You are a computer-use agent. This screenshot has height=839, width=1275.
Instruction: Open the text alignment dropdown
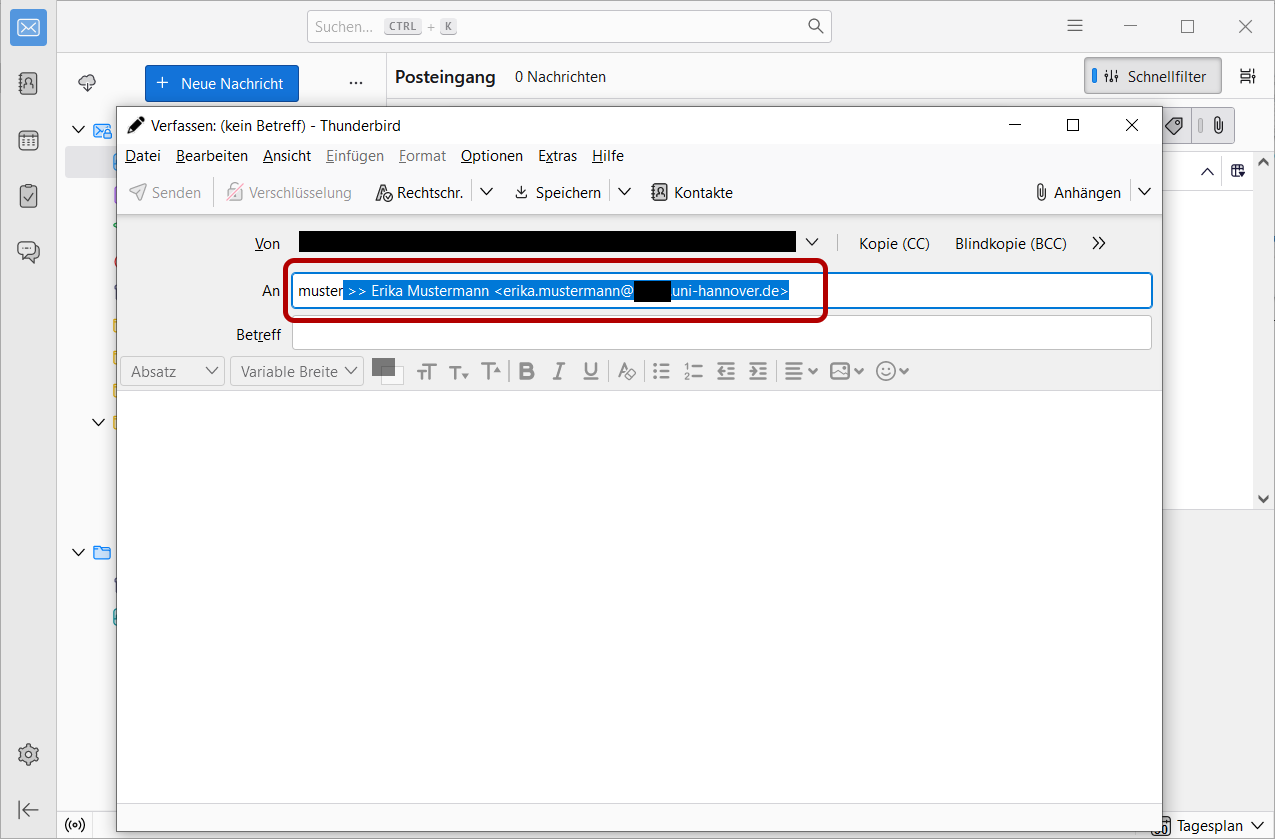[801, 371]
